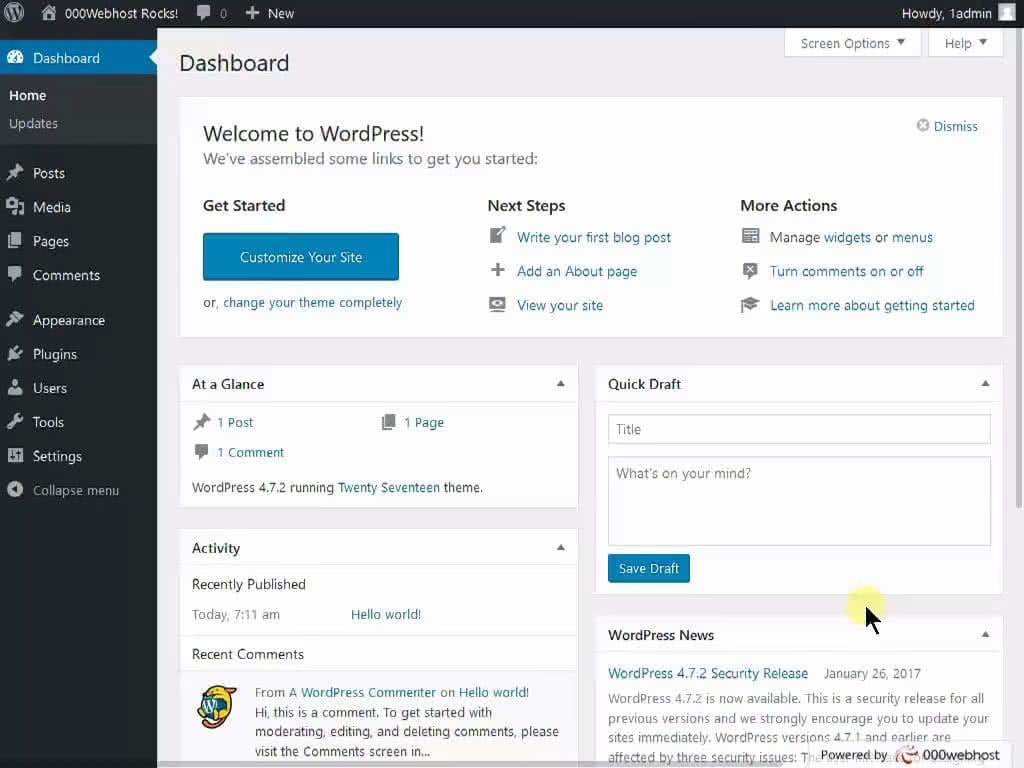This screenshot has width=1024, height=768.
Task: Click the bubble icon beside 1 Comment
Action: [201, 451]
